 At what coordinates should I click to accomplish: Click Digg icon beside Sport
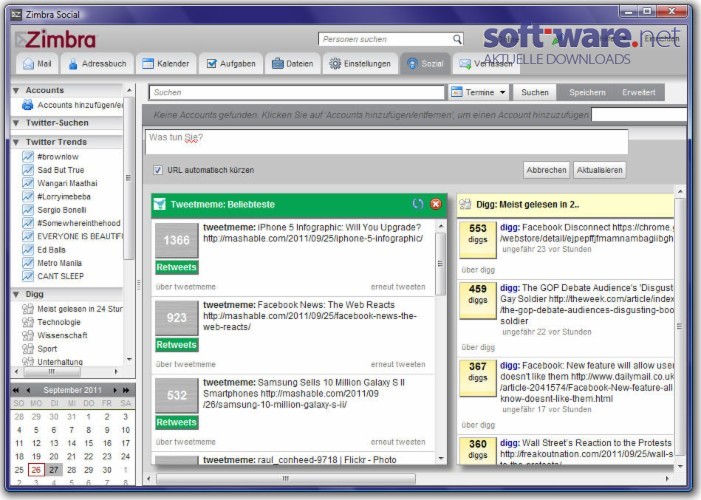pos(28,348)
